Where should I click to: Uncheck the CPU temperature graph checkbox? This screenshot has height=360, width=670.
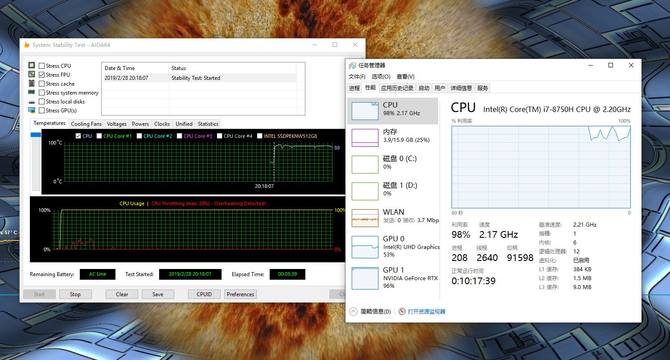pos(78,136)
